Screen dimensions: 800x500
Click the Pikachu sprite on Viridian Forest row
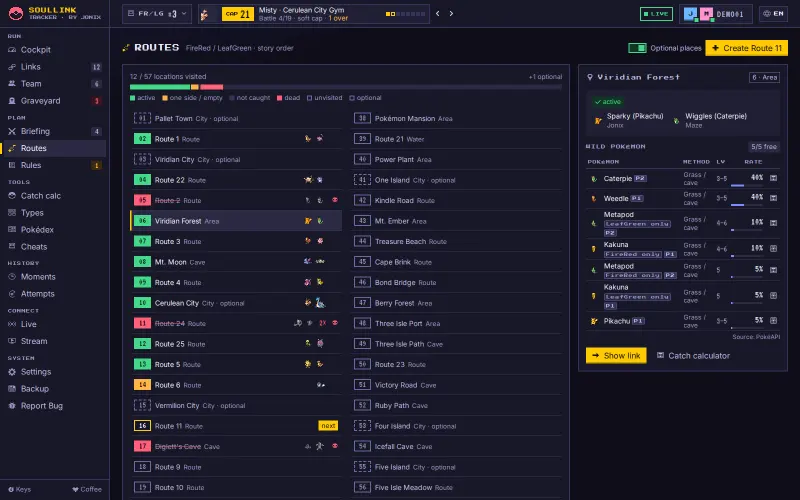(x=308, y=221)
